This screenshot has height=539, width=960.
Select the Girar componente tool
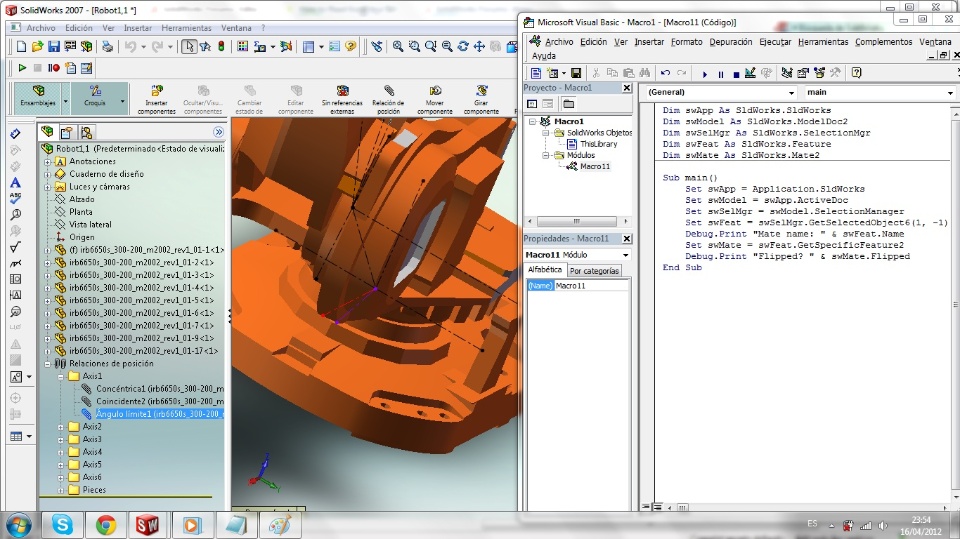tap(481, 99)
